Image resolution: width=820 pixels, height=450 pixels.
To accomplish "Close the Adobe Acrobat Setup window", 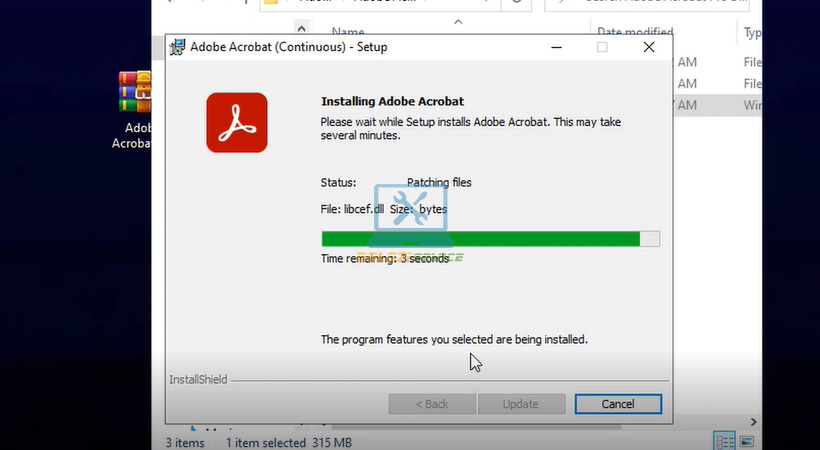I will 649,47.
